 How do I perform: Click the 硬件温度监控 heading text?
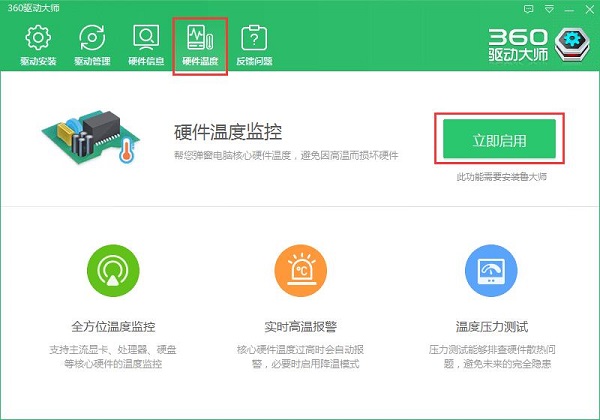[x=228, y=132]
